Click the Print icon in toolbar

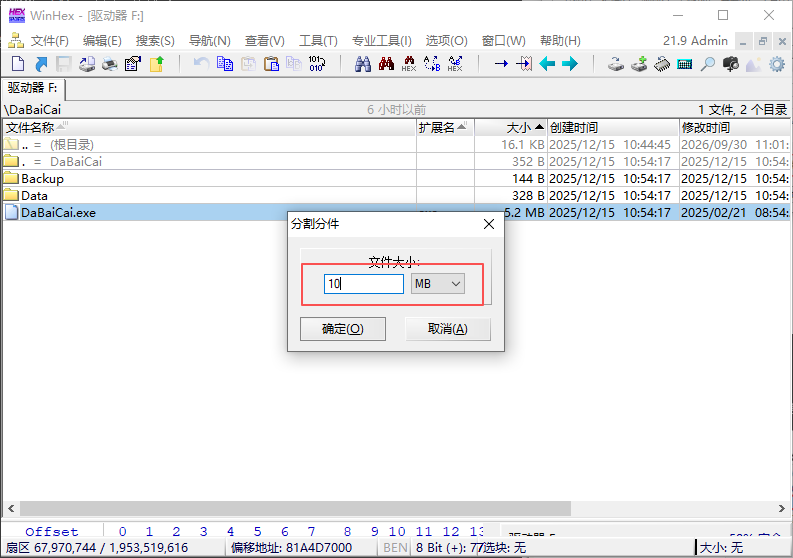110,64
